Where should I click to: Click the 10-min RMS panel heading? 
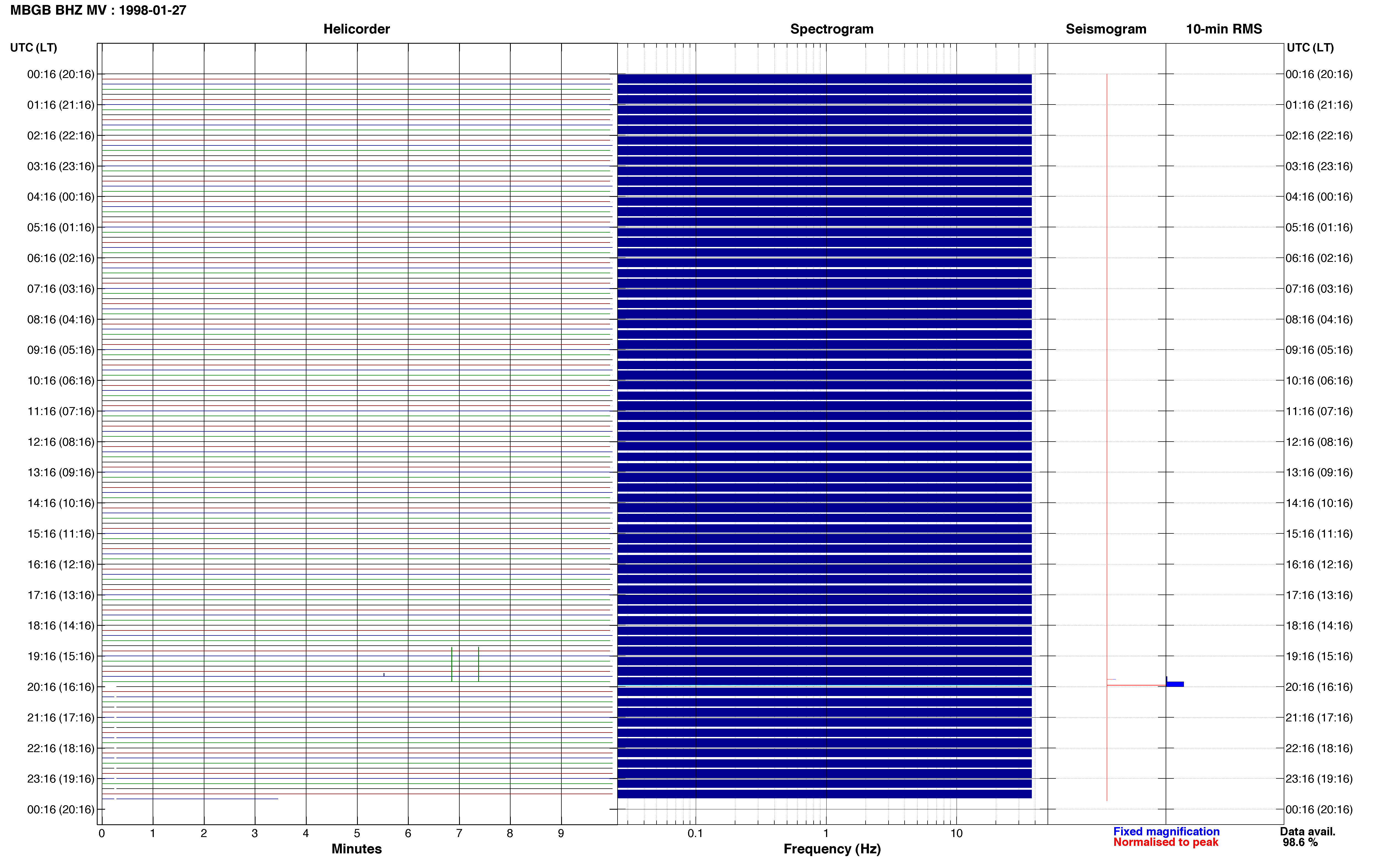coord(1224,29)
